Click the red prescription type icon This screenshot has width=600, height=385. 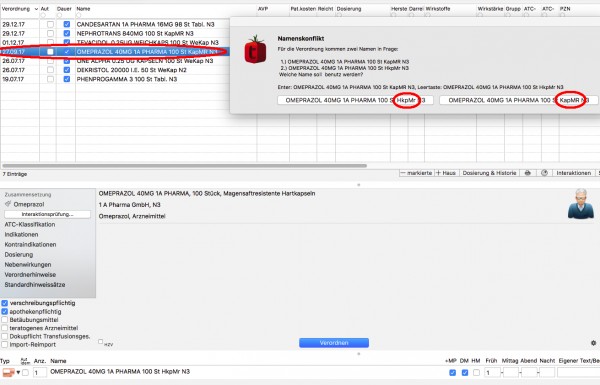[8, 372]
